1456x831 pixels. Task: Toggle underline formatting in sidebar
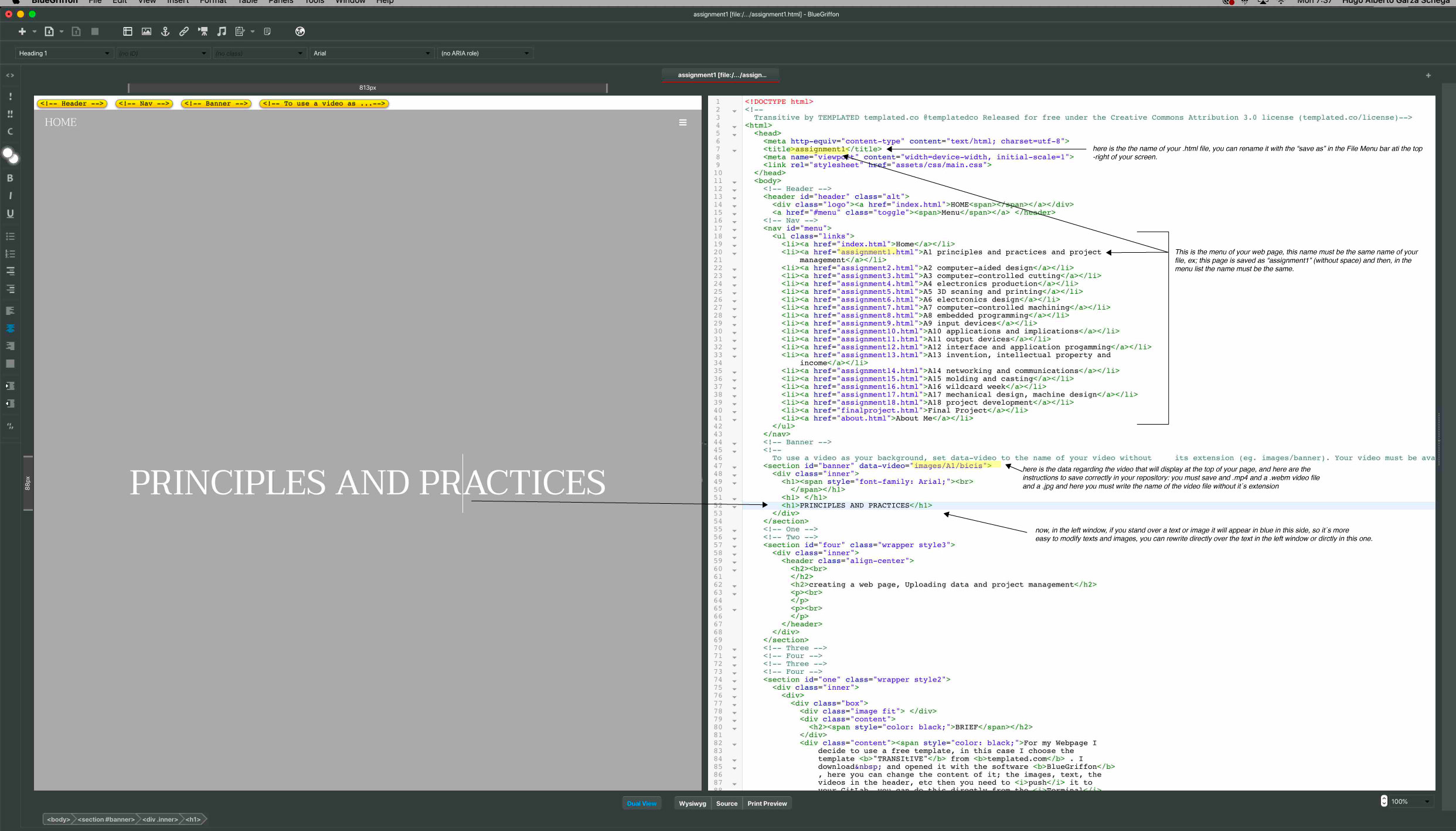tap(10, 213)
